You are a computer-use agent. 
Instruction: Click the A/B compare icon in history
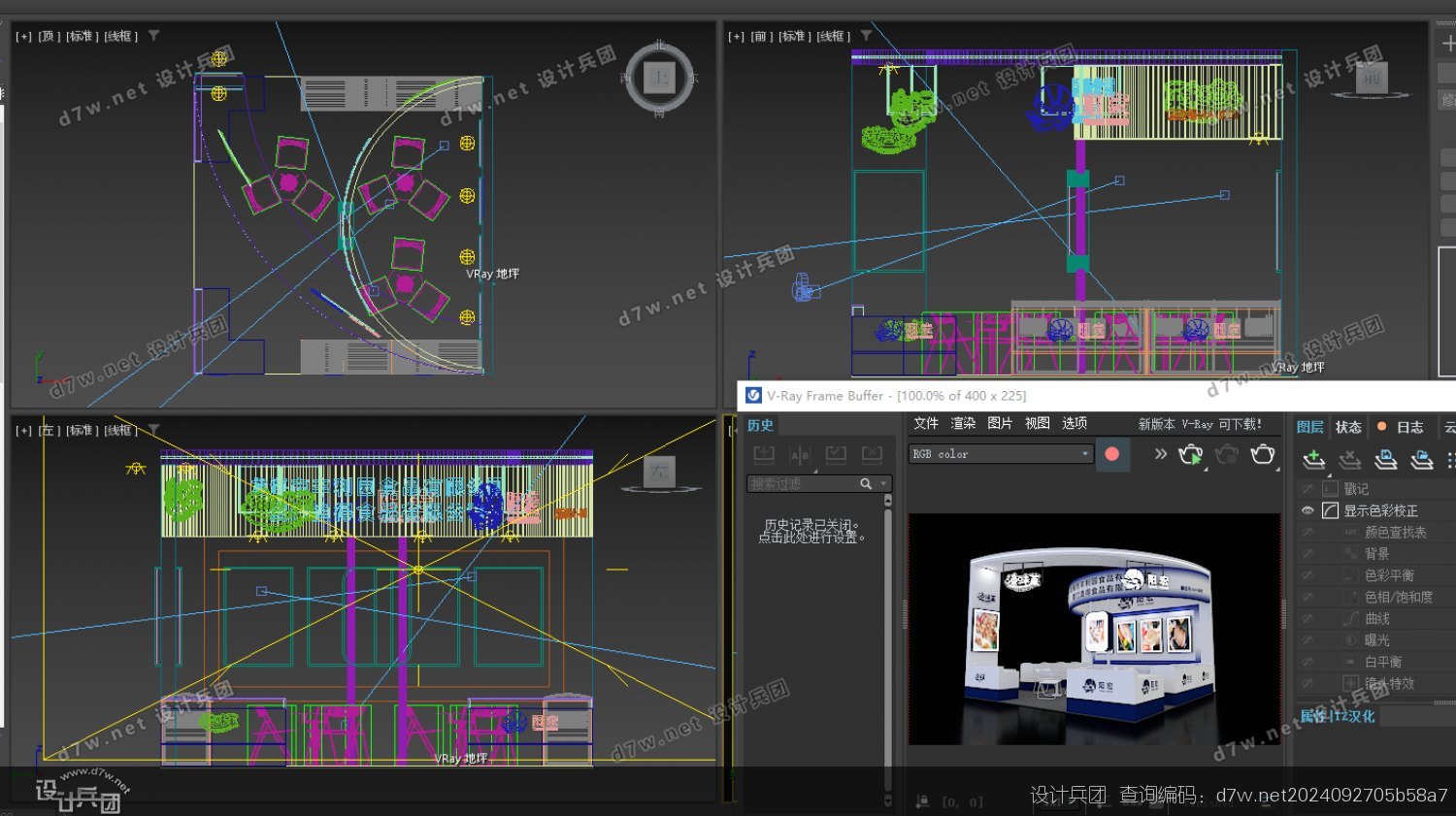[x=800, y=454]
